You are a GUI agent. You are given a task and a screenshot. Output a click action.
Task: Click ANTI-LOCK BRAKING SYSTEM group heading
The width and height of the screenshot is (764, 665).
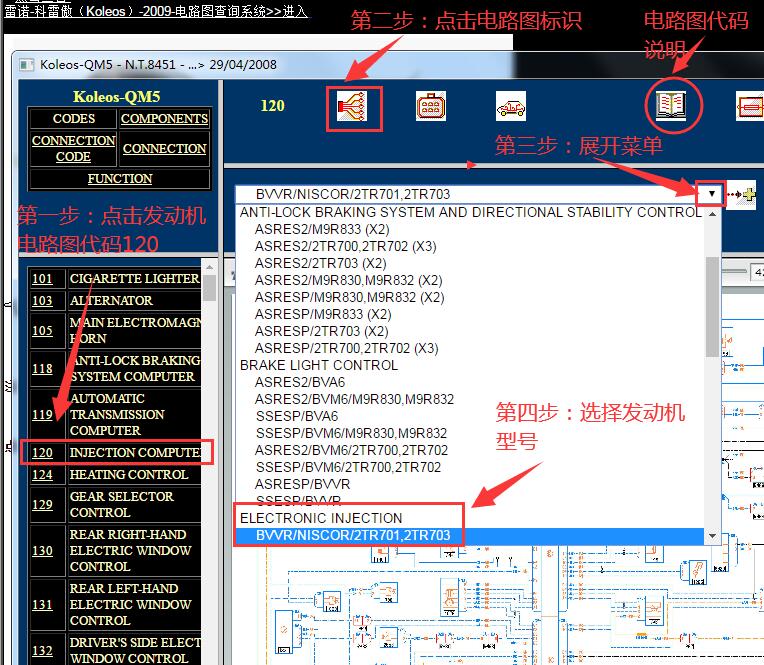(470, 212)
